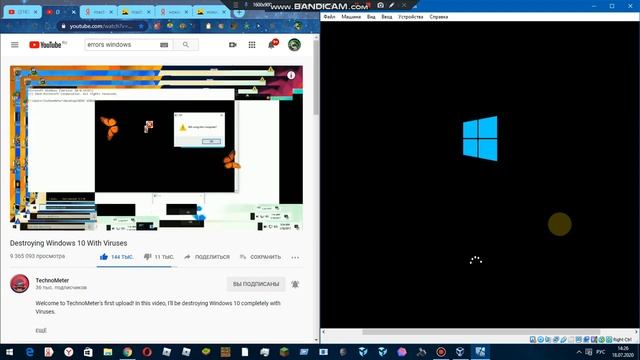Viewport: 640px width, 360px height.
Task: Close the active second browser tab
Action: [74, 12]
